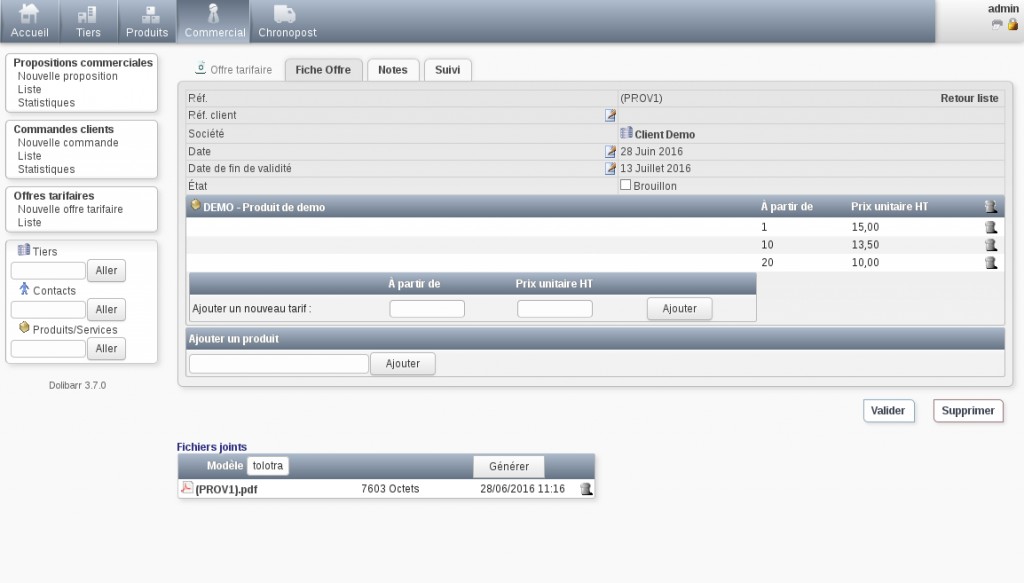The height and width of the screenshot is (583, 1024).
Task: Open Liste under Offres tarifaires
Action: coord(29,223)
